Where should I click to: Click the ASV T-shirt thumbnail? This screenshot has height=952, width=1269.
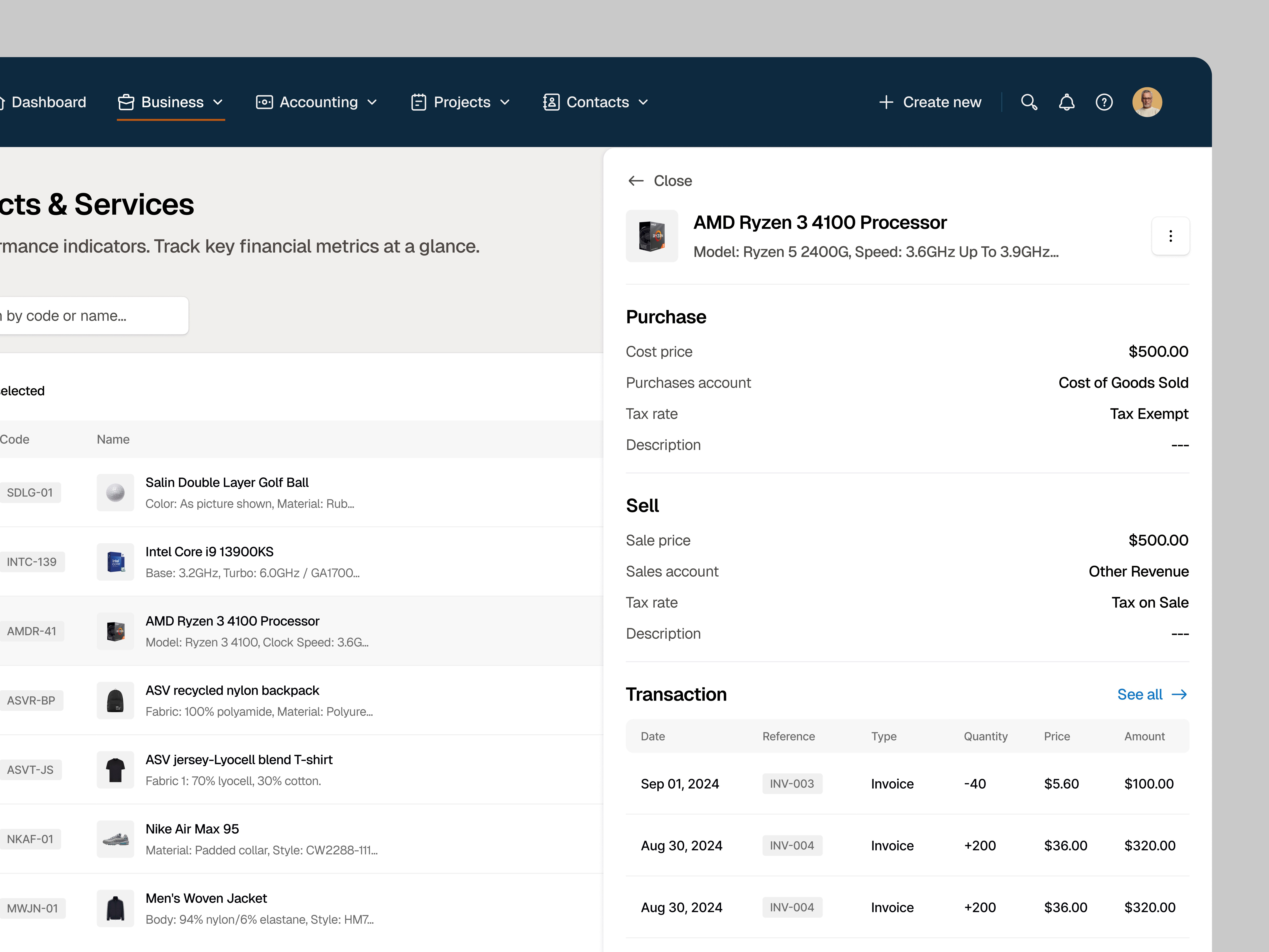(115, 770)
